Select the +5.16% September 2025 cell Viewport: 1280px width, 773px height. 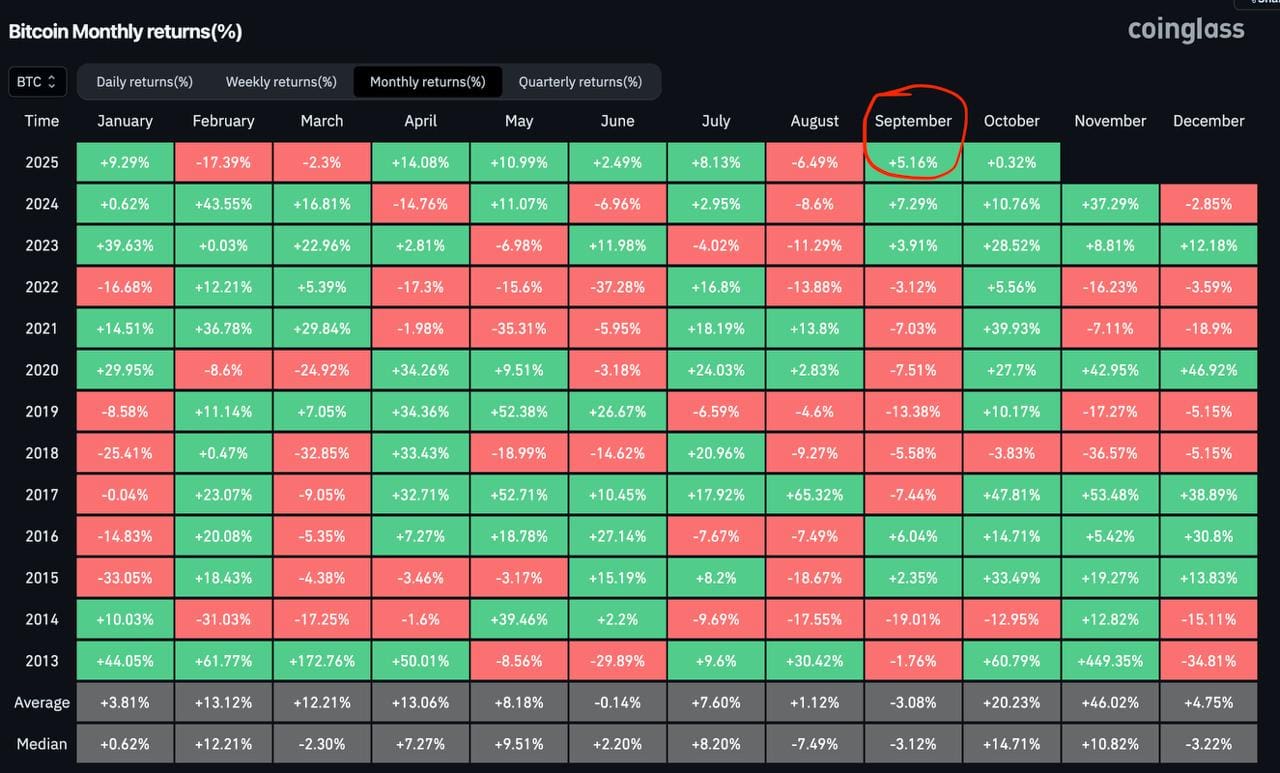point(913,162)
